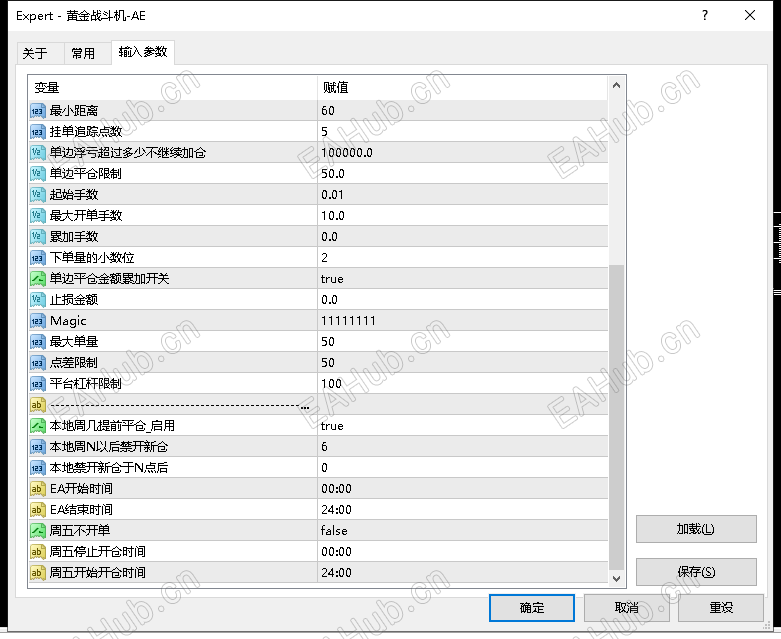Viewport: 781px width, 639px height.
Task: Click the 本地周N以后禁开新仓 value 6
Action: (x=325, y=447)
